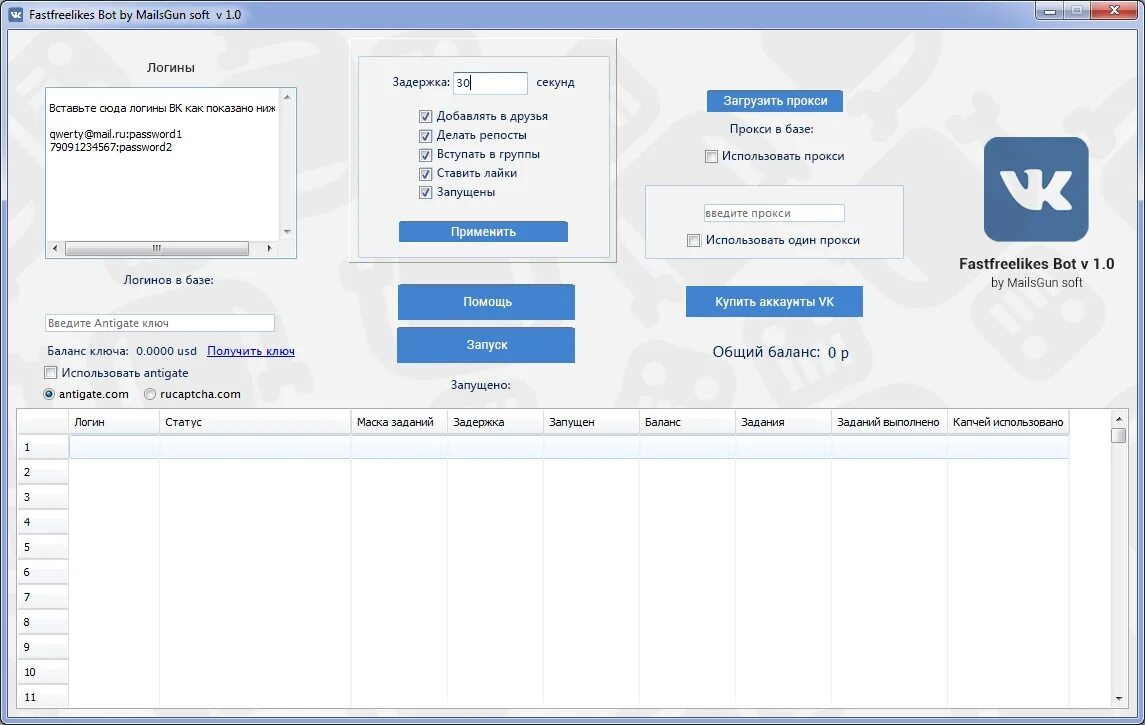
Task: Click inside the logins text area
Action: (162, 164)
